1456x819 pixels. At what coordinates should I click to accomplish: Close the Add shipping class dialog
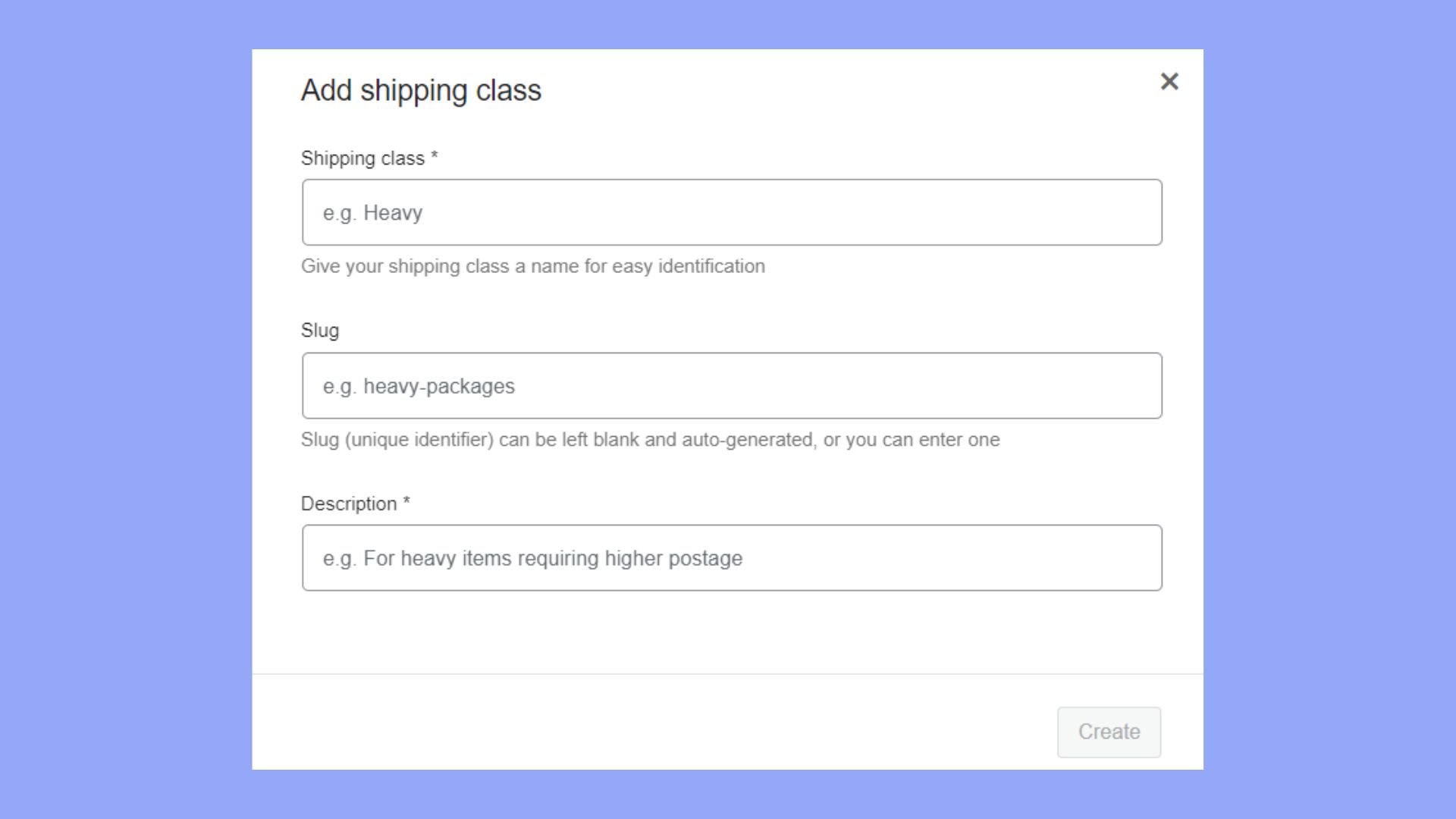1169,81
